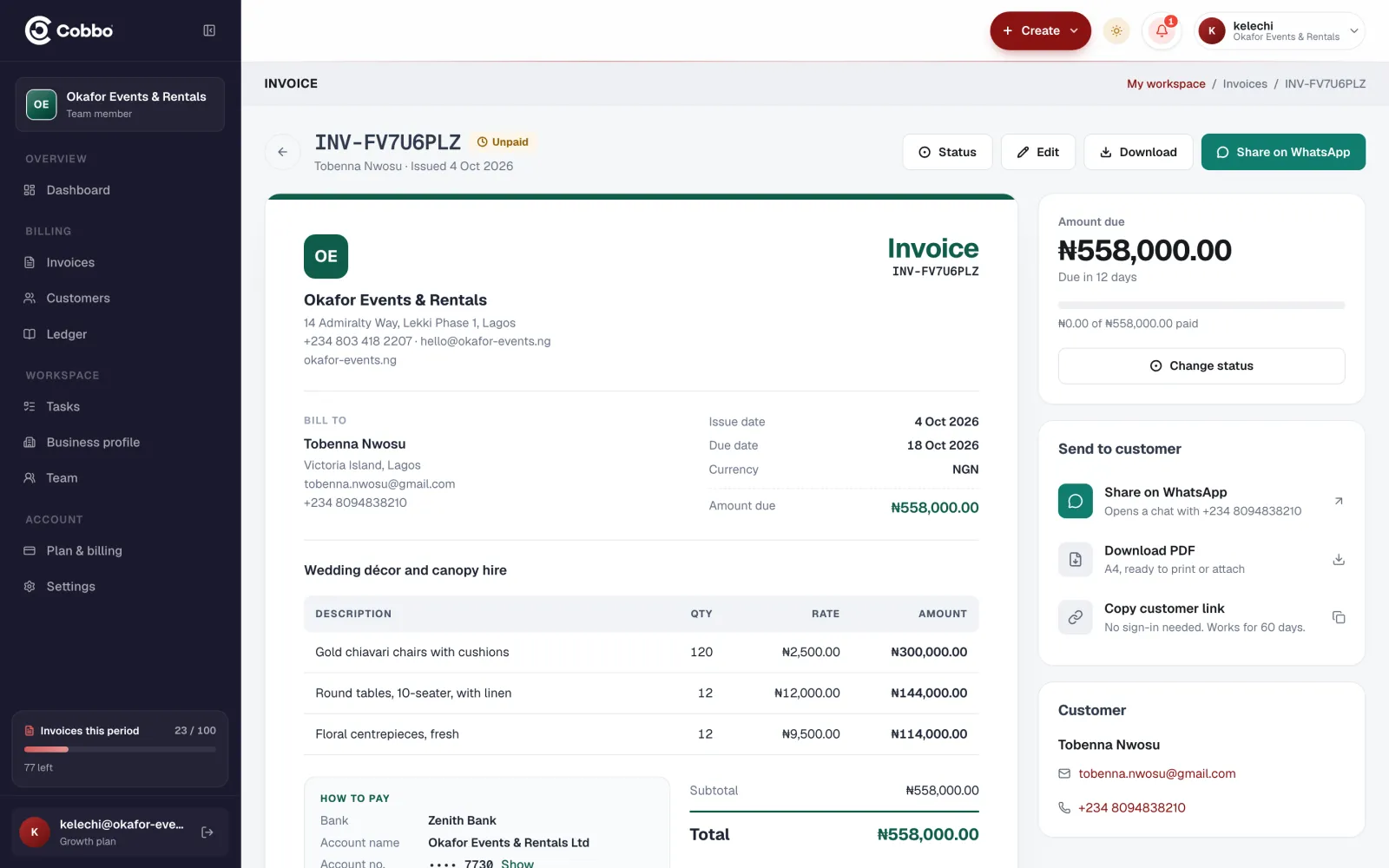Screen dimensions: 1389x868
Task: Click the sign out icon
Action: (x=207, y=832)
